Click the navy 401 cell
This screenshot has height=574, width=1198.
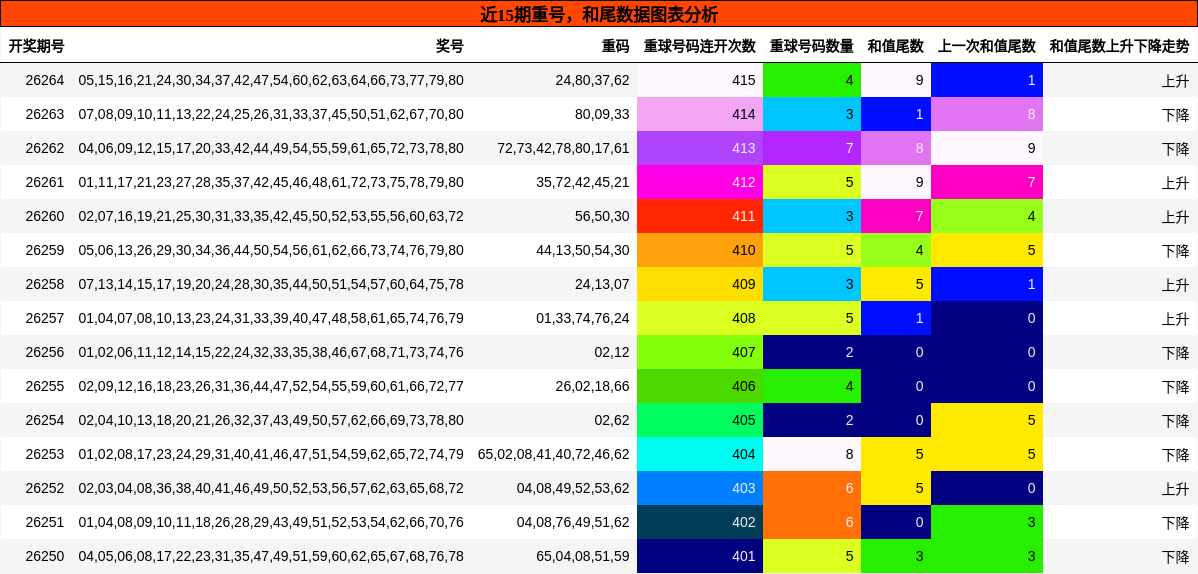[x=700, y=556]
